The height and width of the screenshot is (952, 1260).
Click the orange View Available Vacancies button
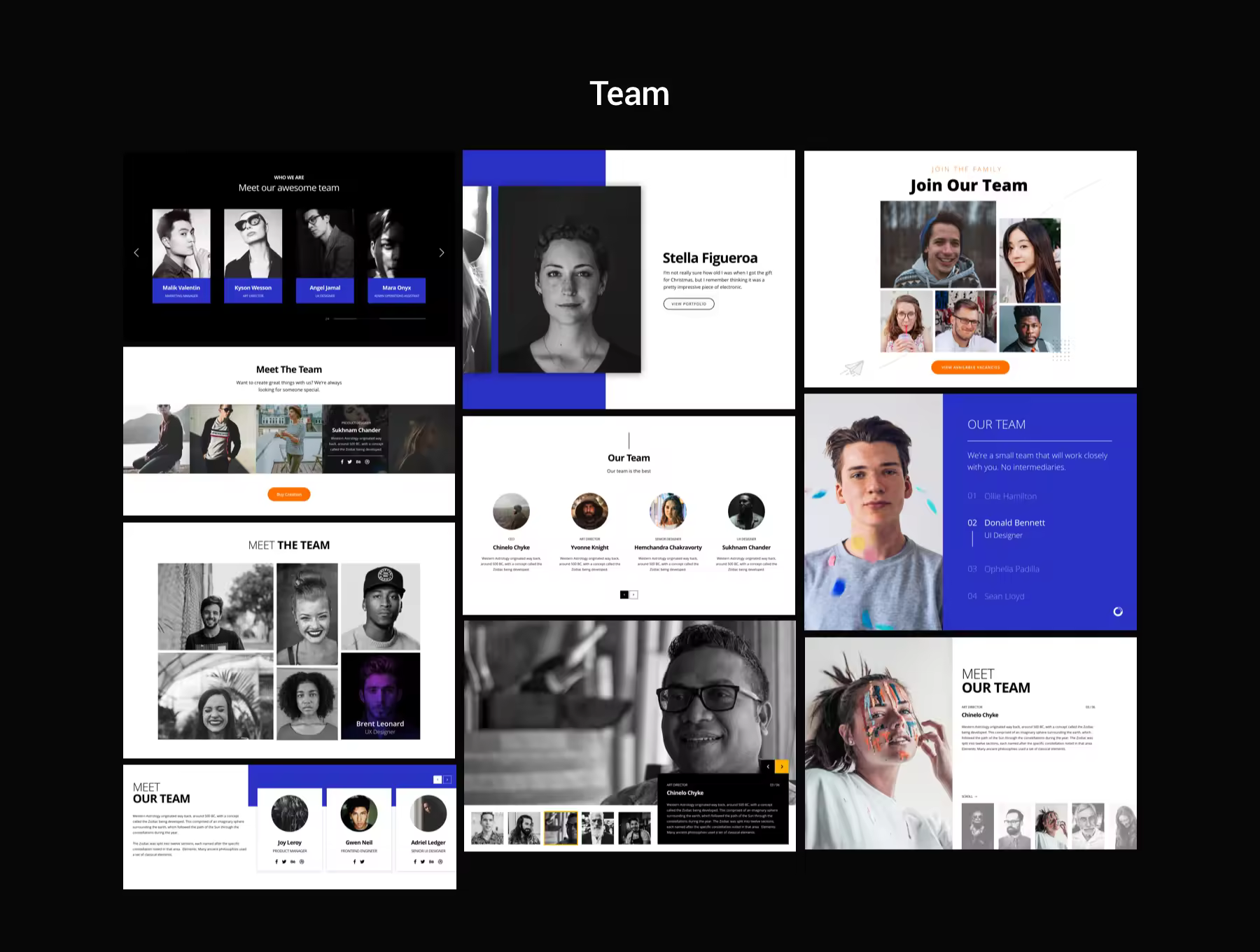pos(969,367)
